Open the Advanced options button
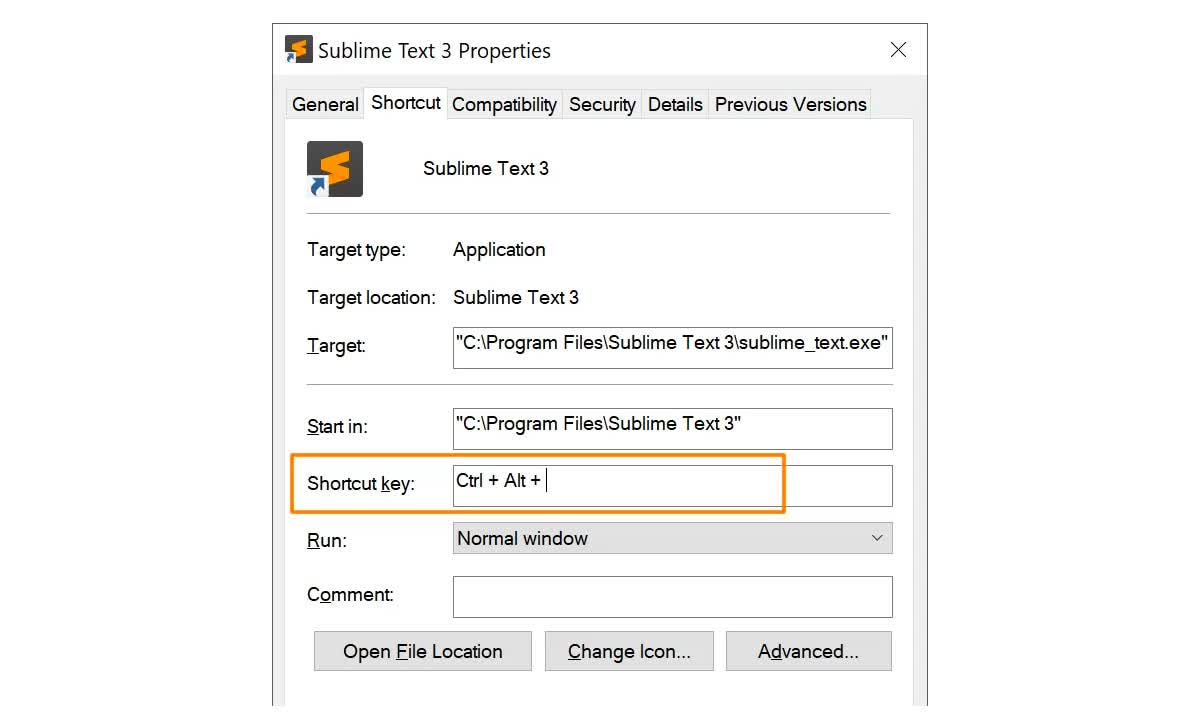1200x724 pixels. point(808,652)
